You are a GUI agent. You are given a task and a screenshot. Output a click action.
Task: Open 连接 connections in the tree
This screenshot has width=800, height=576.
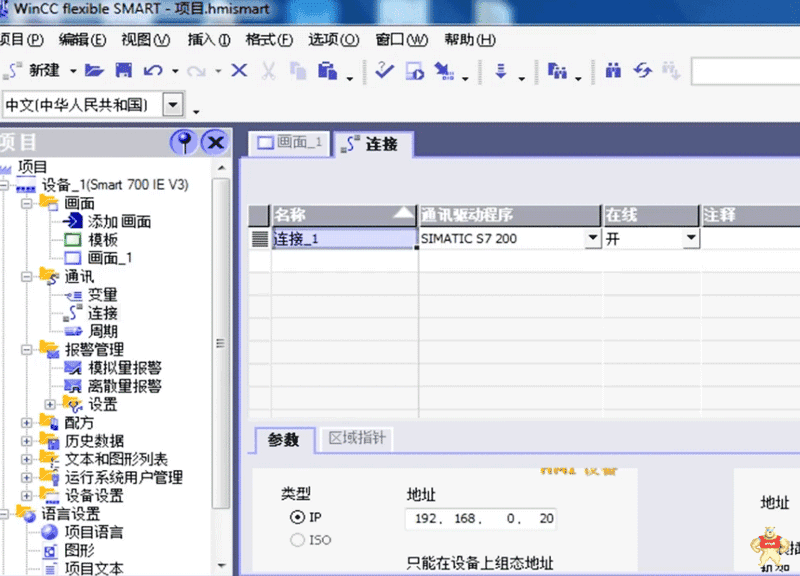[103, 313]
